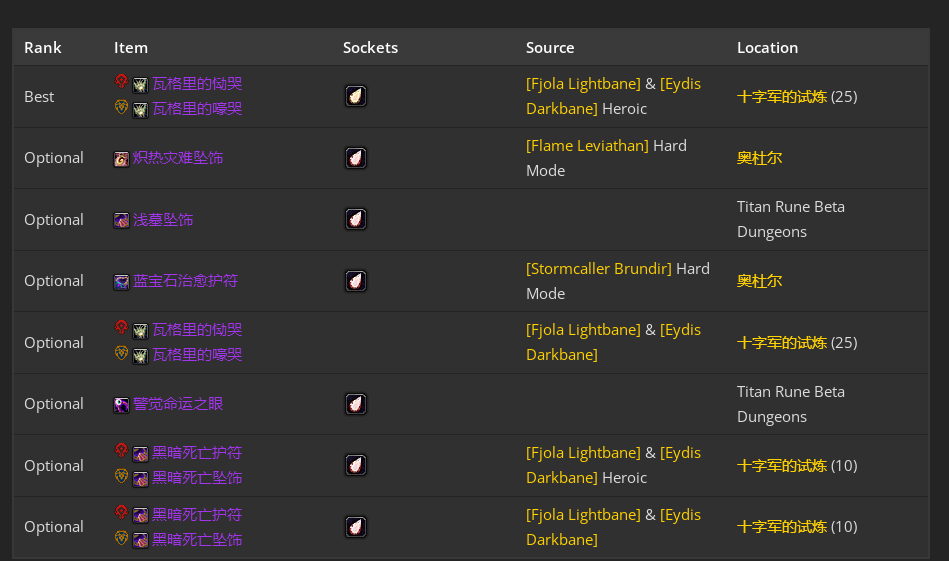Click the socket gem in the 炽热灾难坠饰 row
The width and height of the screenshot is (949, 561).
point(356,158)
